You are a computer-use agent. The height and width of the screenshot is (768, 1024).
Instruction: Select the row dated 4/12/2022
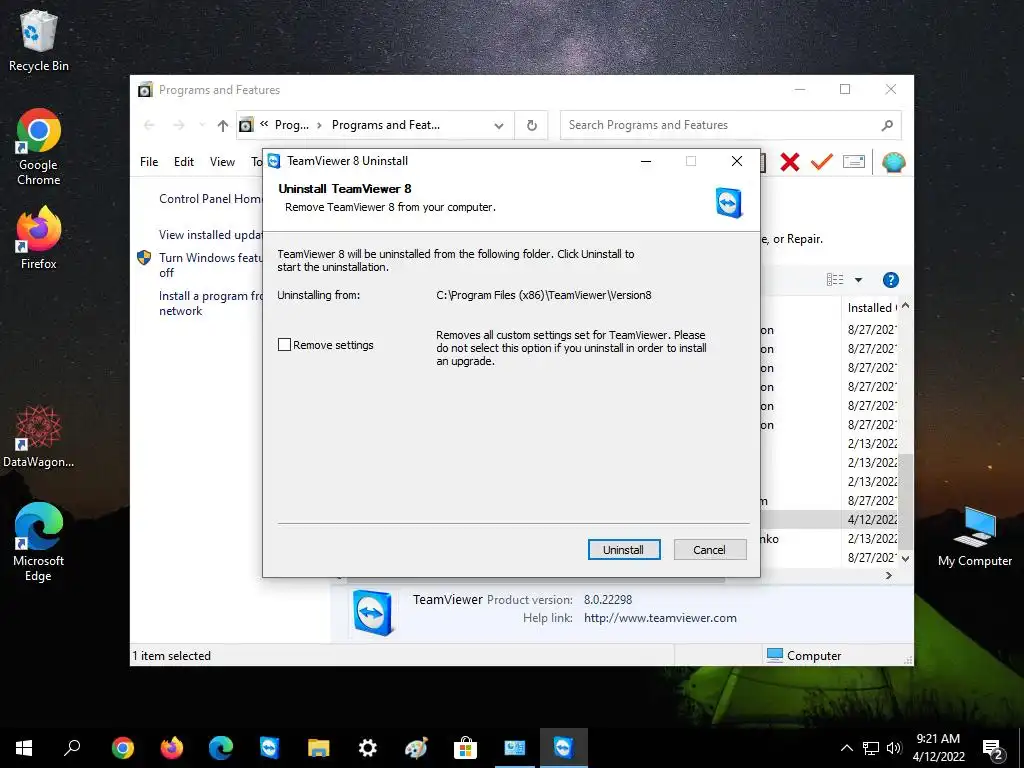coord(829,520)
